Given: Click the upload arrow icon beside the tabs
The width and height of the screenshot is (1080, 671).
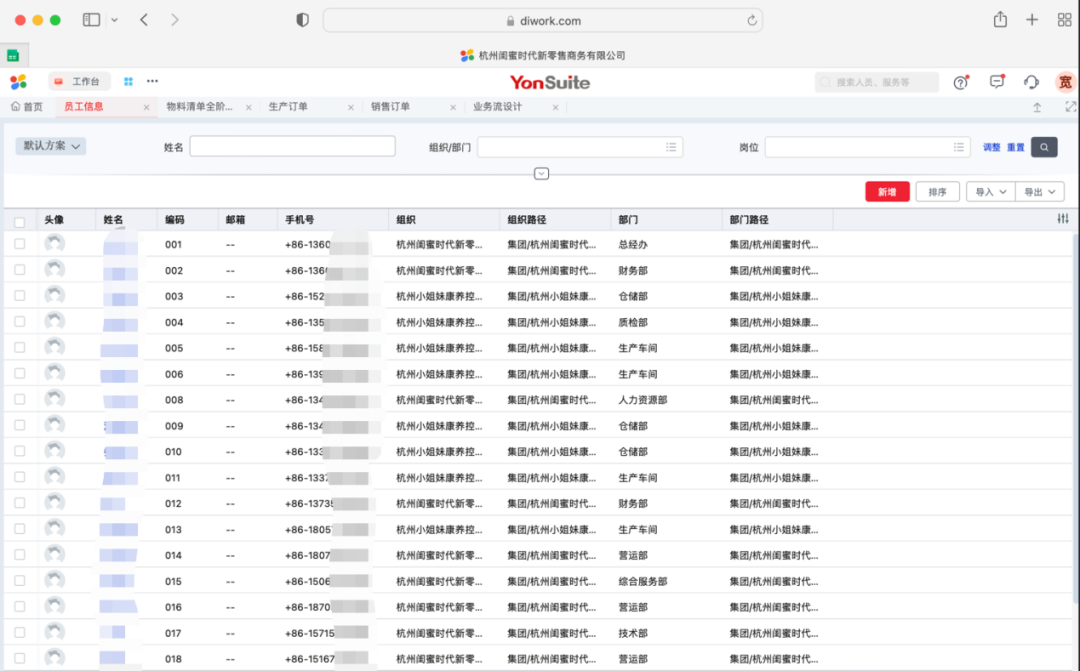Looking at the screenshot, I should pos(1037,107).
